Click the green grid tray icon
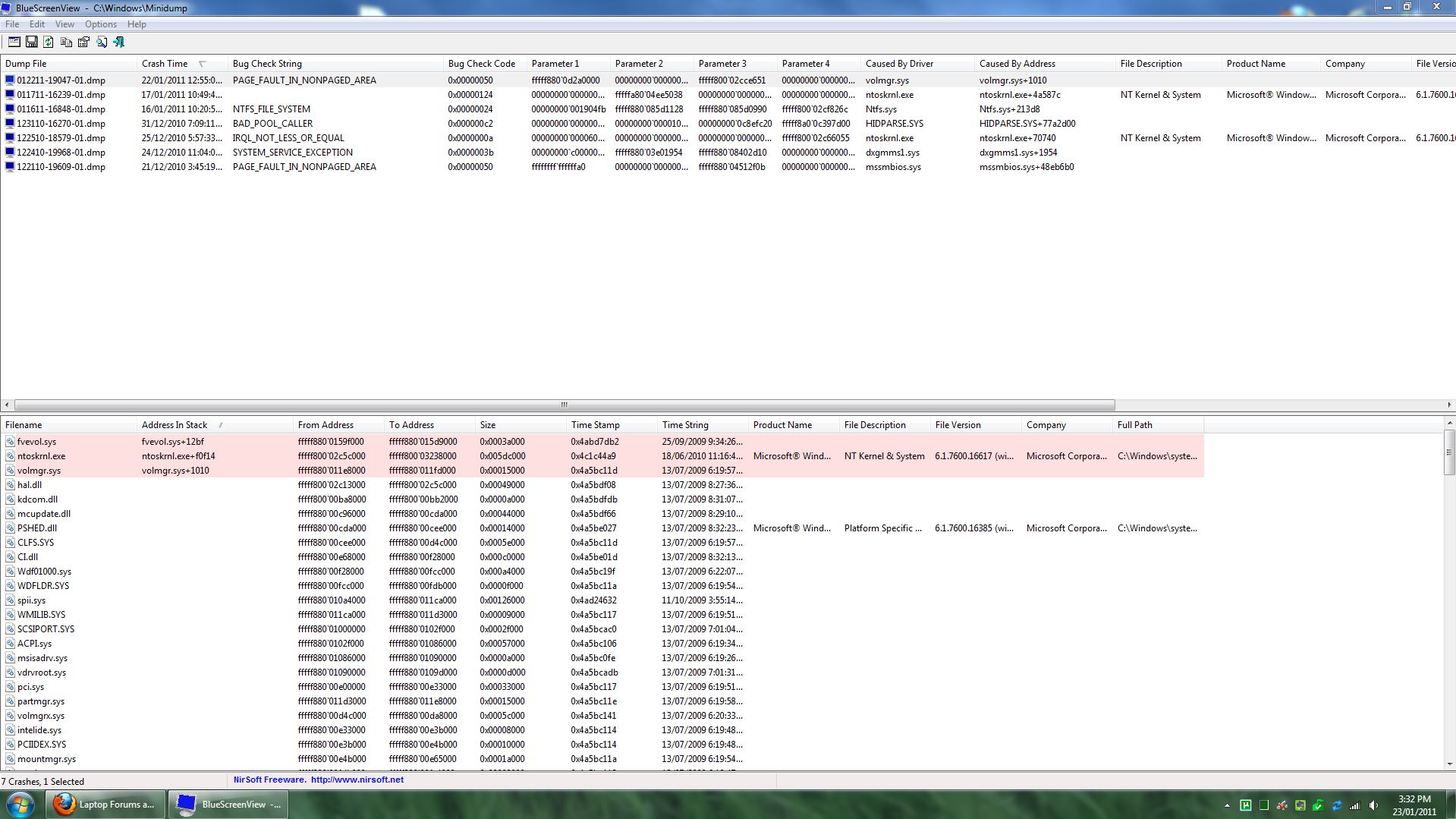The image size is (1456, 819). pos(1263,805)
